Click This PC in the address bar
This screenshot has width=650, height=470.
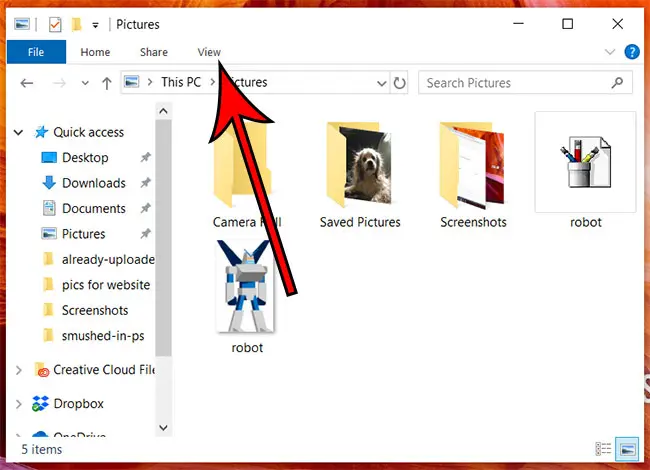(181, 82)
